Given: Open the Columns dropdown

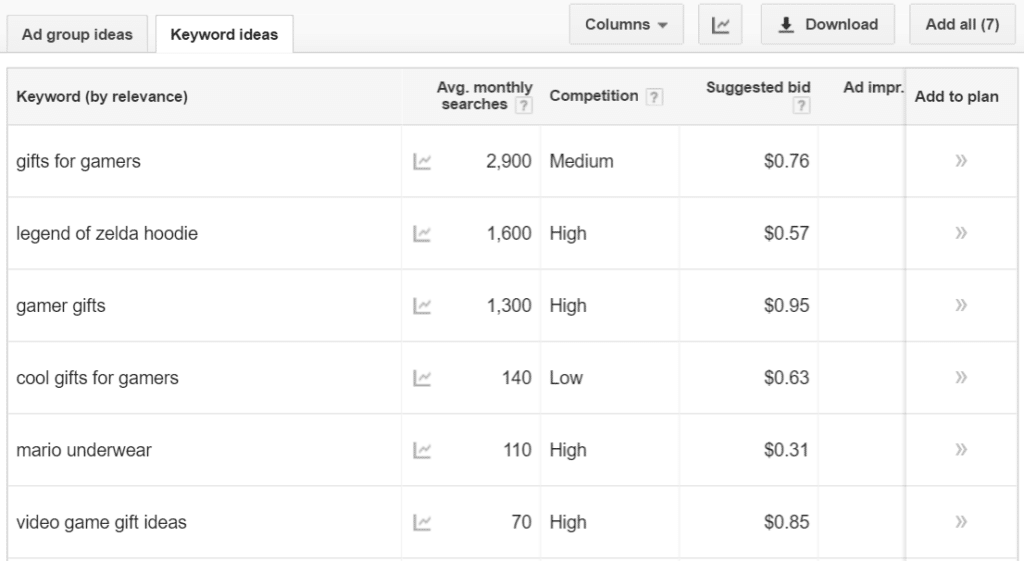Looking at the screenshot, I should click(626, 25).
